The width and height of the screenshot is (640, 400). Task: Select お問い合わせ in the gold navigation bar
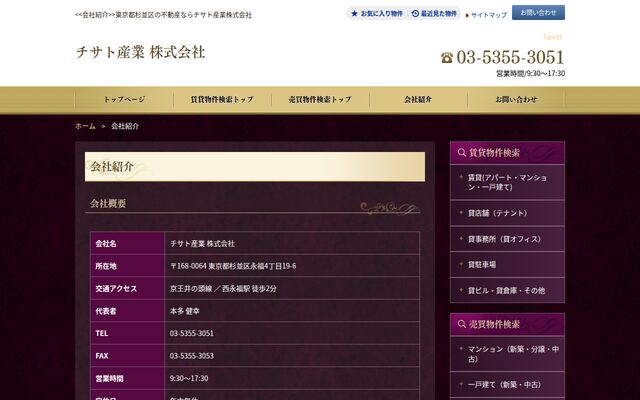pos(516,99)
